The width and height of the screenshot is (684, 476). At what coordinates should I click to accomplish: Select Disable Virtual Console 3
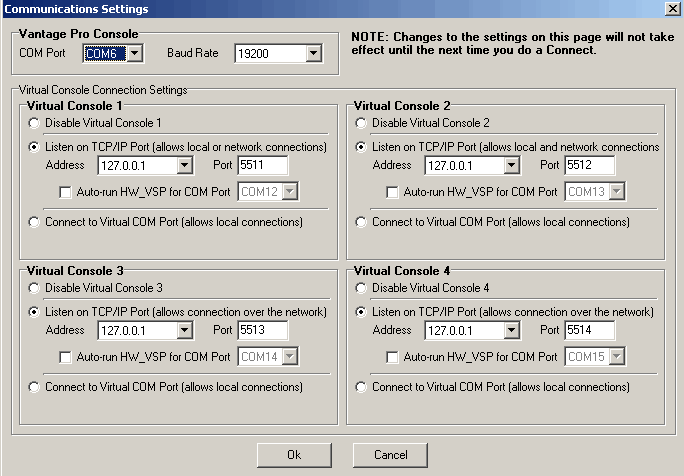[x=36, y=288]
